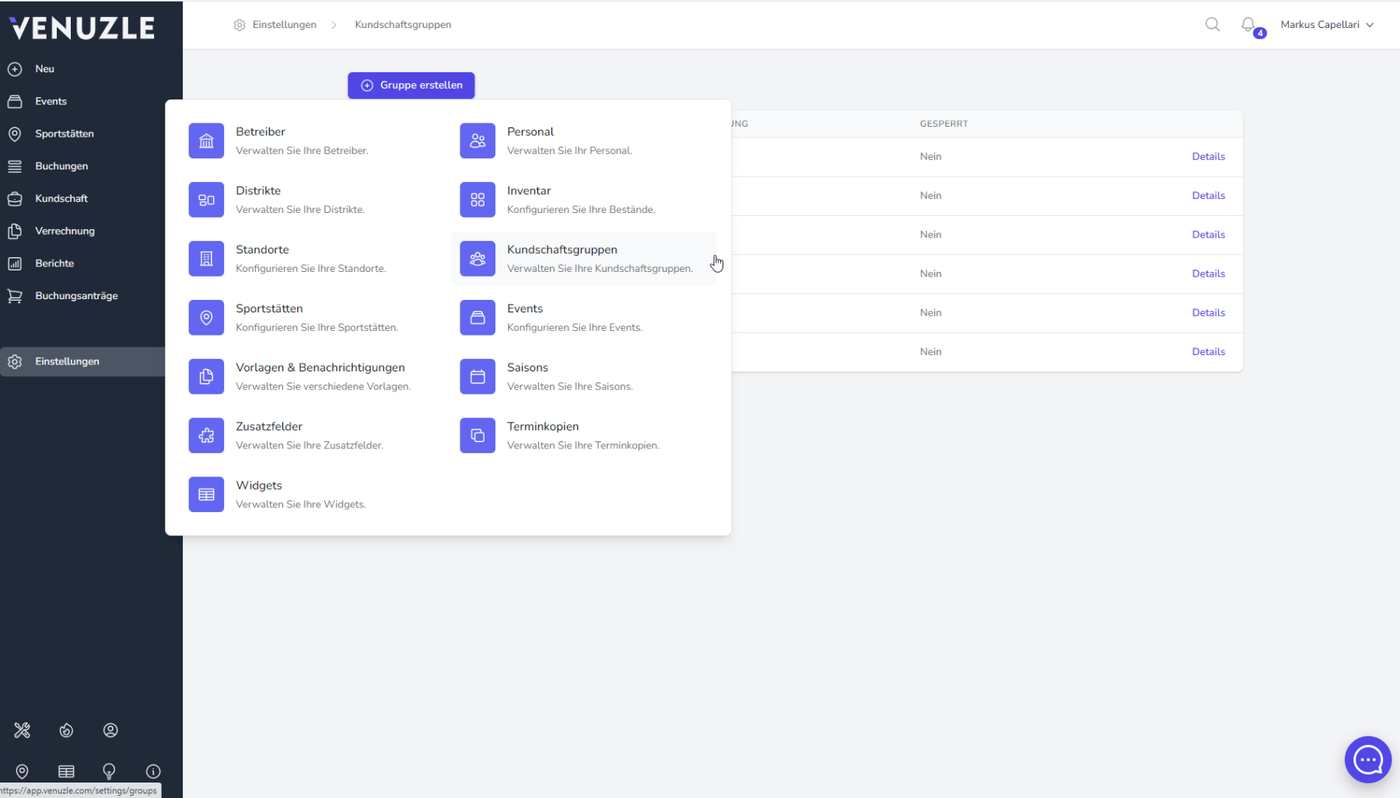The height and width of the screenshot is (798, 1400).
Task: Click the table grid icon at sidebar bottom
Action: pyautogui.click(x=66, y=772)
